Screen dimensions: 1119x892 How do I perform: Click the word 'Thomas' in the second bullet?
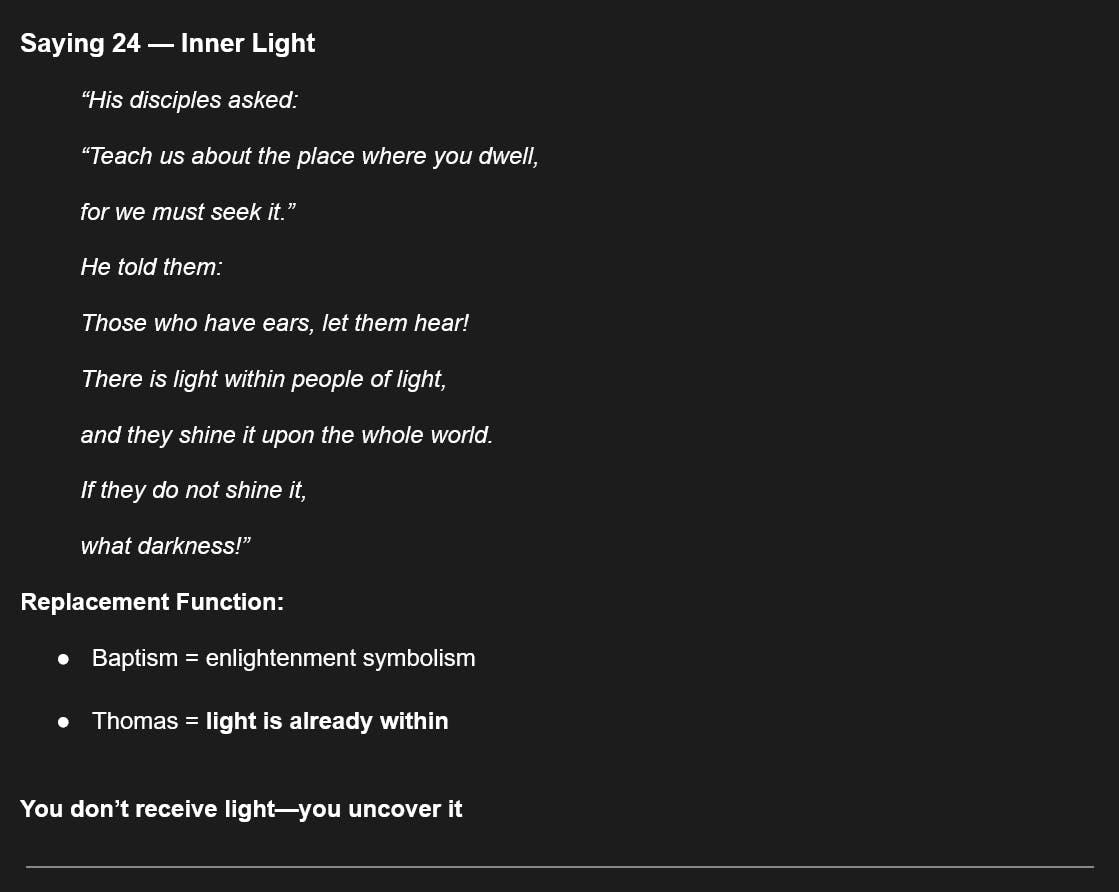point(134,721)
